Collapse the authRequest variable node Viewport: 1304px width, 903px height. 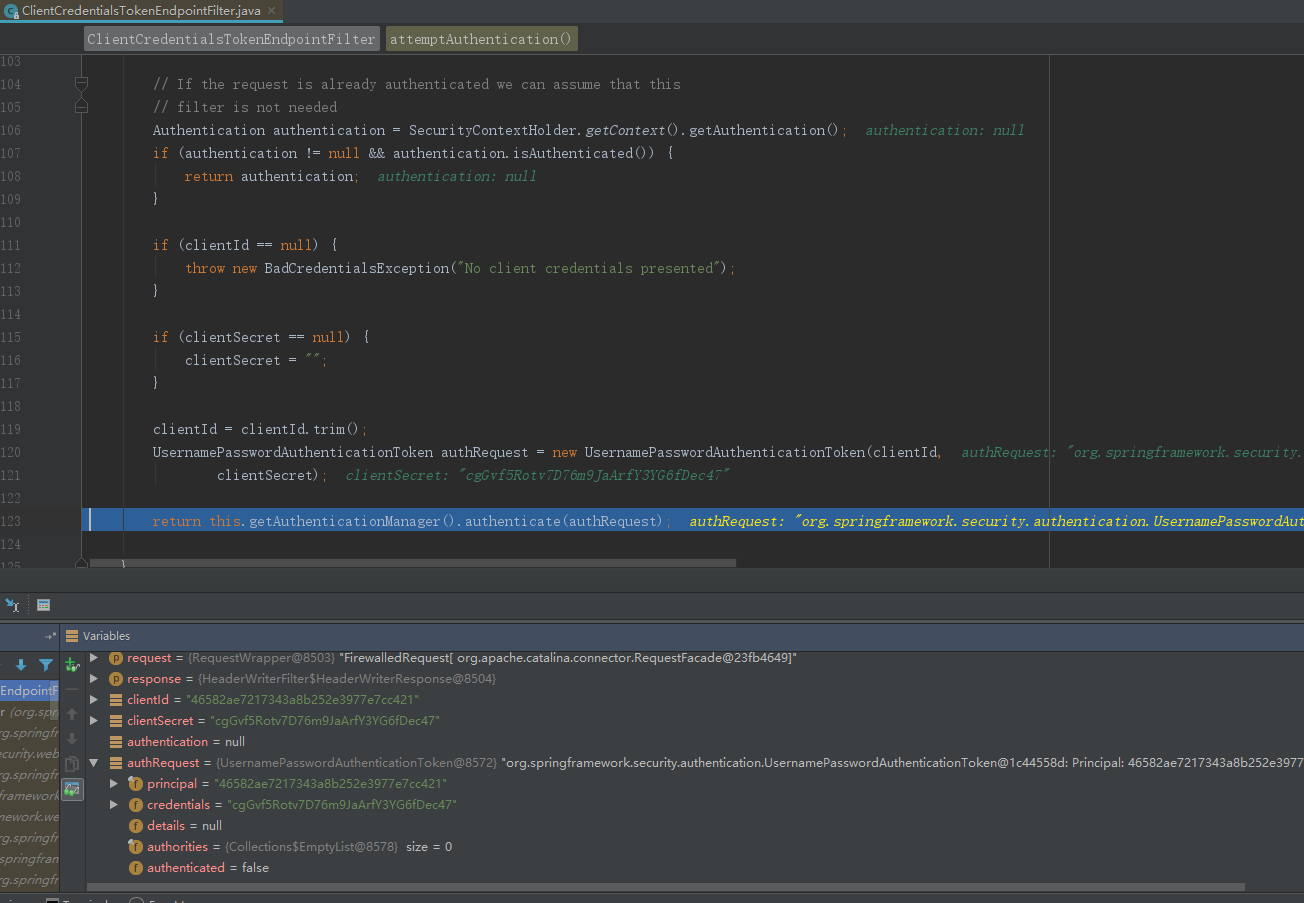coord(94,762)
